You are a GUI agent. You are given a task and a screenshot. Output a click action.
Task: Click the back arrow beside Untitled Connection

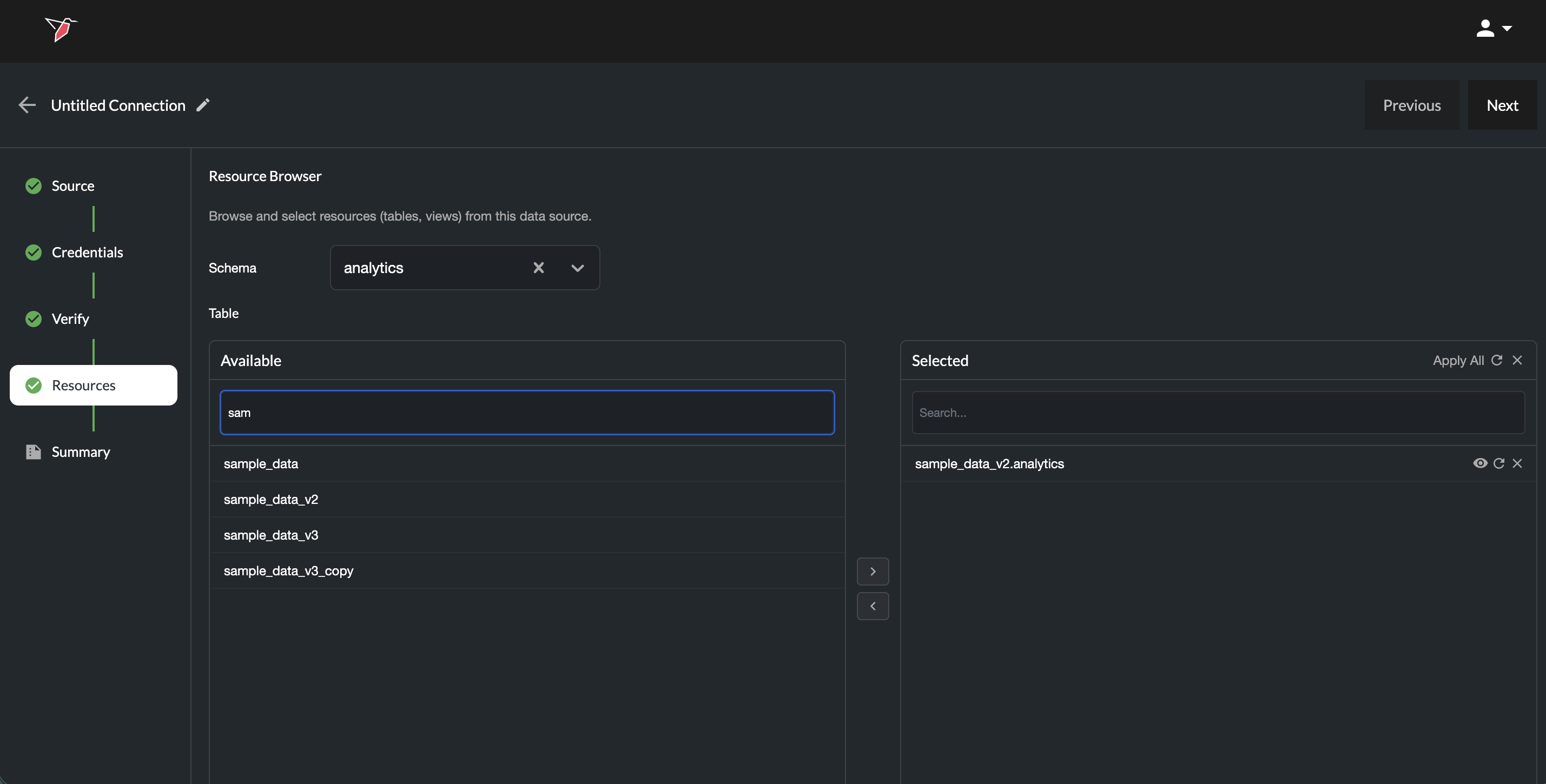pyautogui.click(x=27, y=105)
